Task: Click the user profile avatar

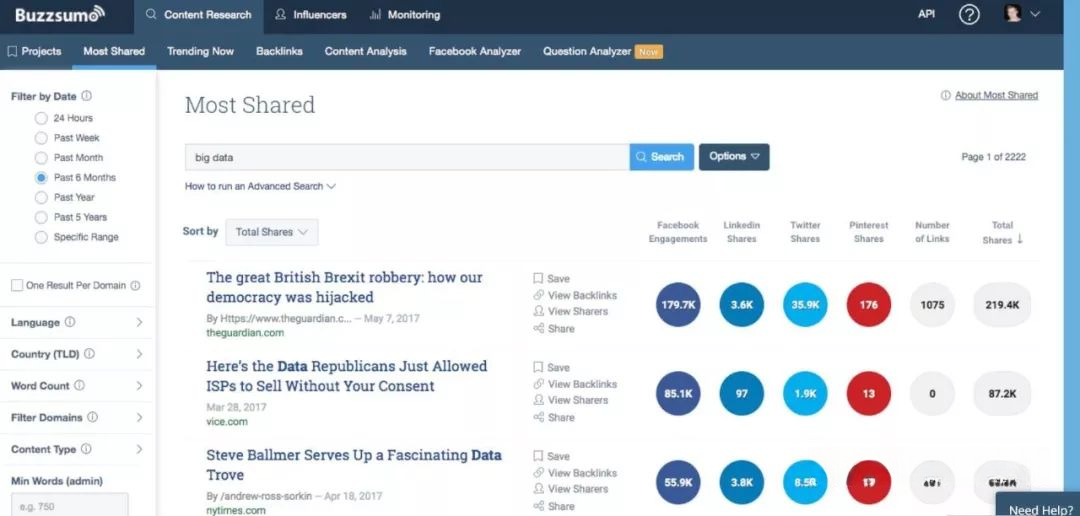Action: tap(1012, 14)
